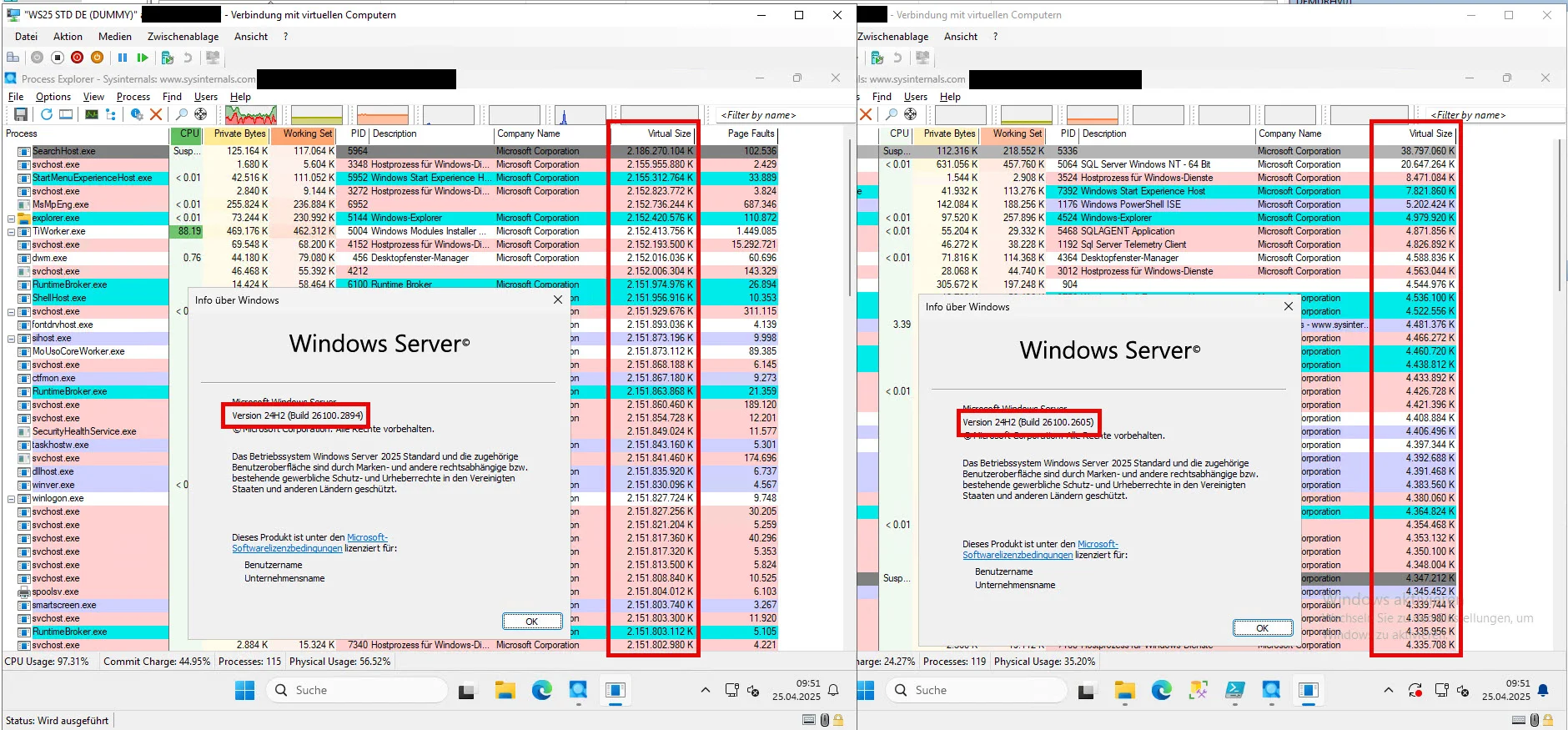Collapse the TiWorker.exe tree node

point(12,231)
